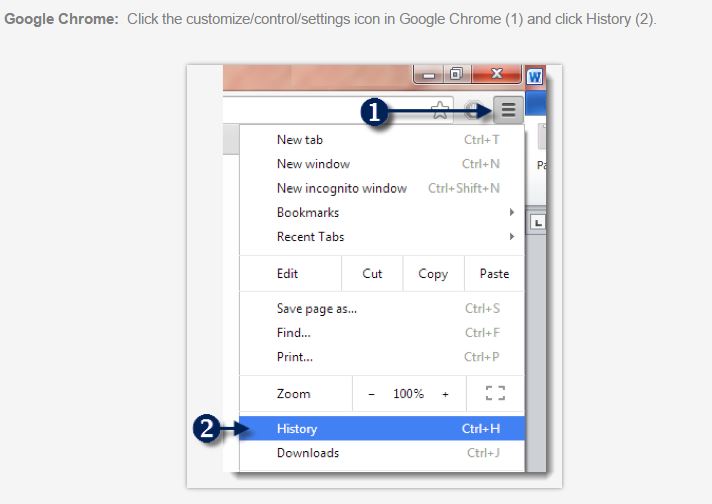
Task: Click the Ctrl+H shortcut text
Action: pos(481,429)
